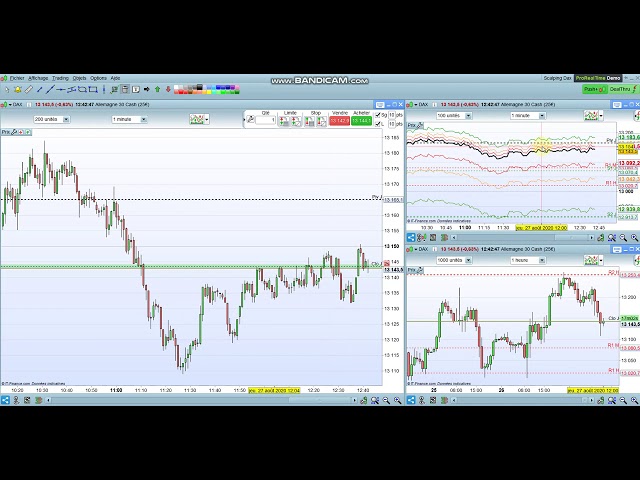Open the Options menu
The image size is (640, 480).
(98, 78)
